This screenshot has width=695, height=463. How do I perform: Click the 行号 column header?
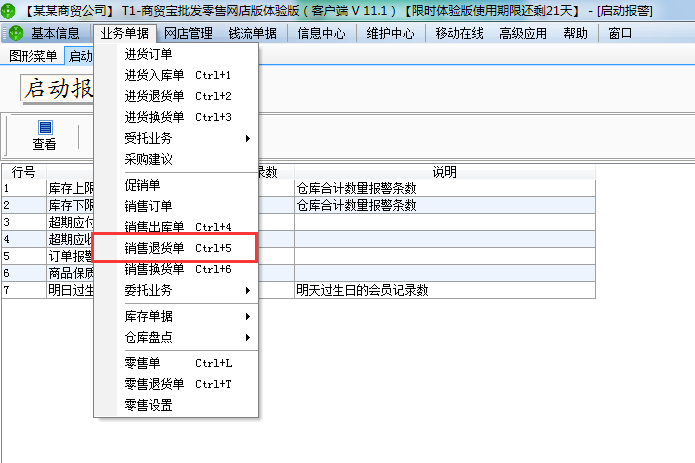point(24,172)
